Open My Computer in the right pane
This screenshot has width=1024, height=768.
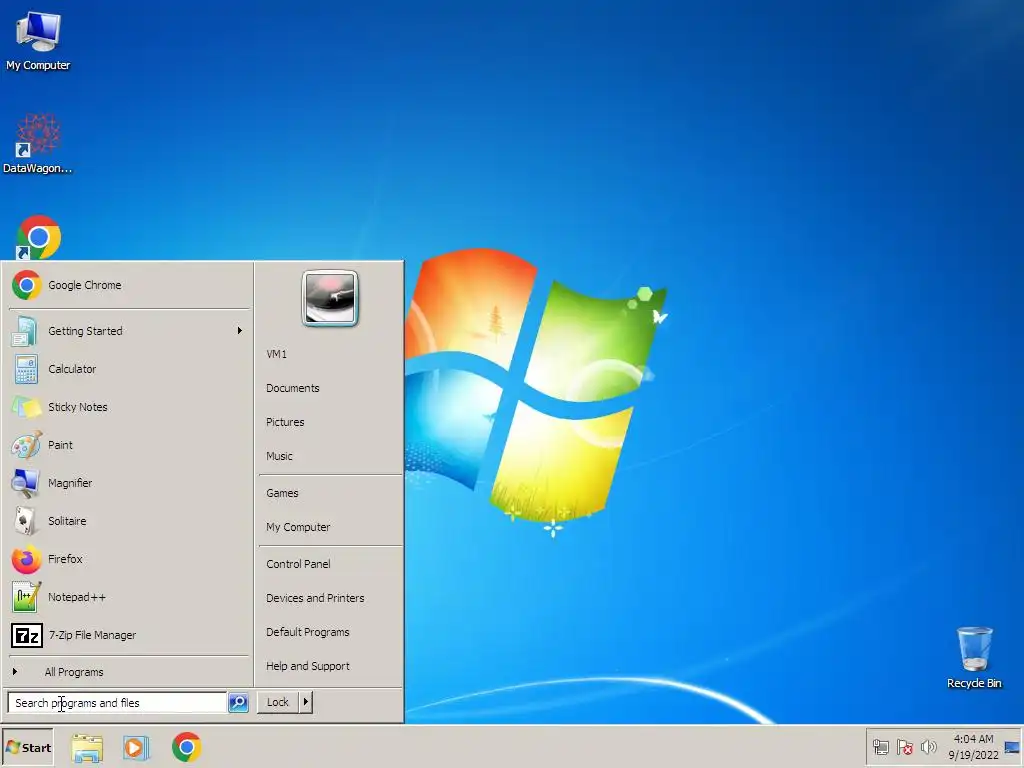[329, 527]
